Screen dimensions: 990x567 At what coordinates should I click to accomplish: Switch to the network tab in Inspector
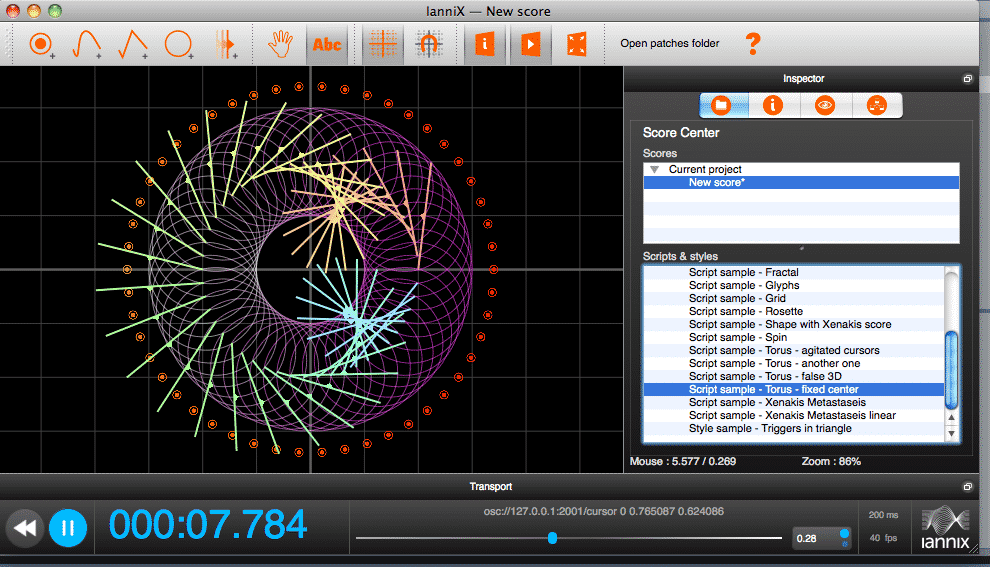point(876,105)
